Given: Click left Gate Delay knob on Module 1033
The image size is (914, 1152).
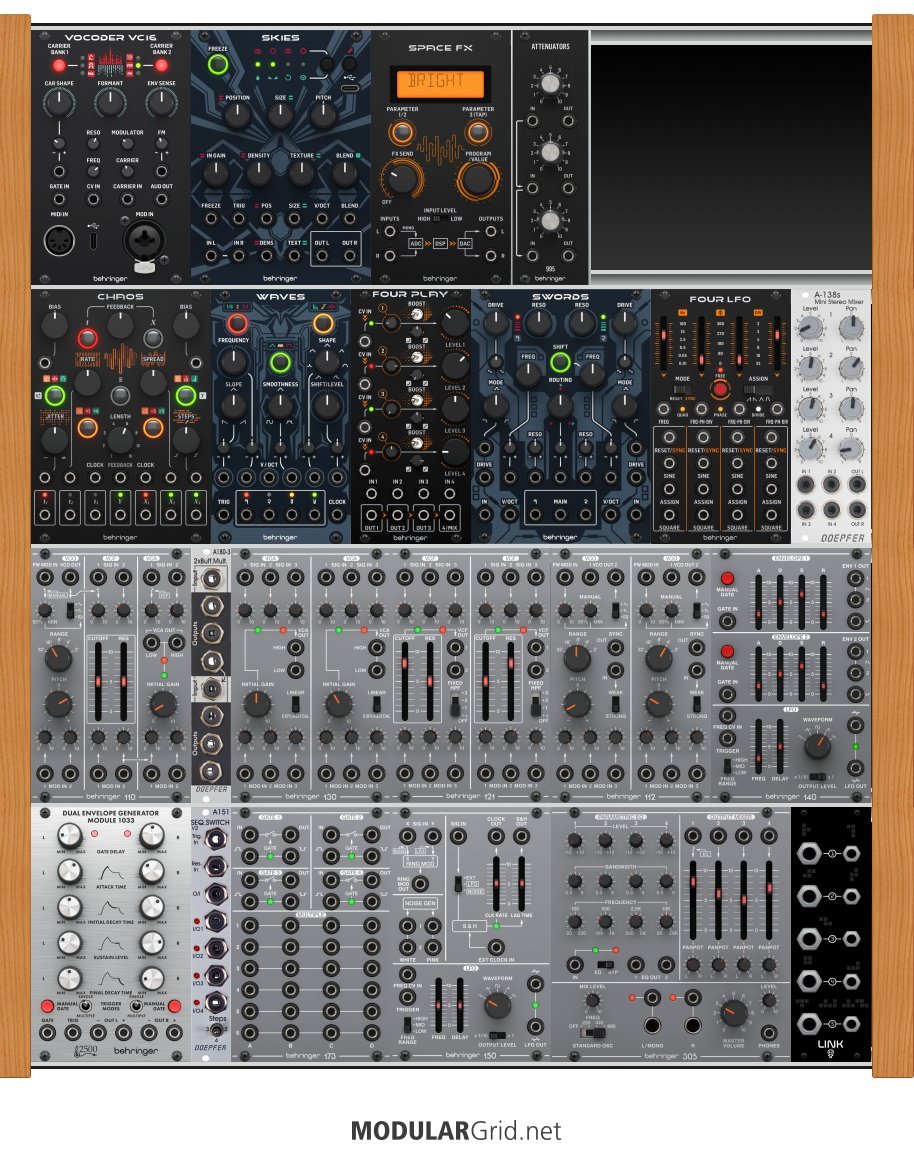Looking at the screenshot, I should [70, 835].
